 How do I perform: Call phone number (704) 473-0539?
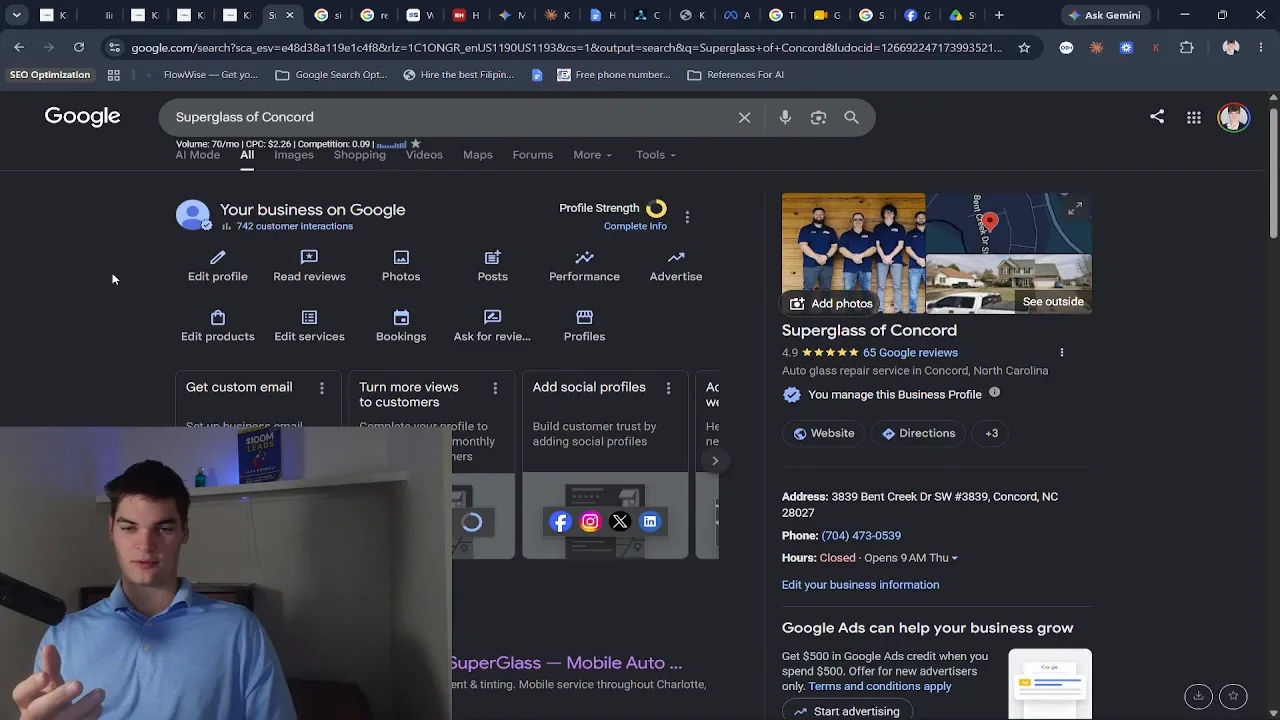861,536
